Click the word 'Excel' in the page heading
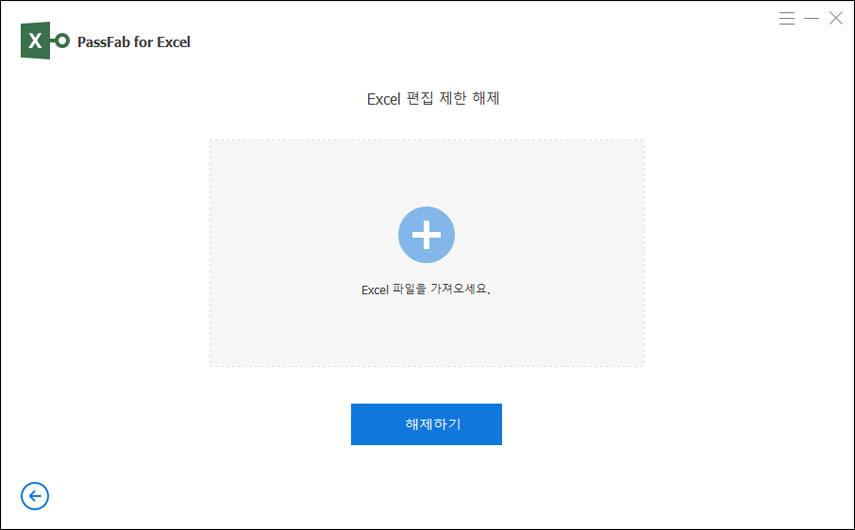This screenshot has height=530, width=855. tap(384, 99)
